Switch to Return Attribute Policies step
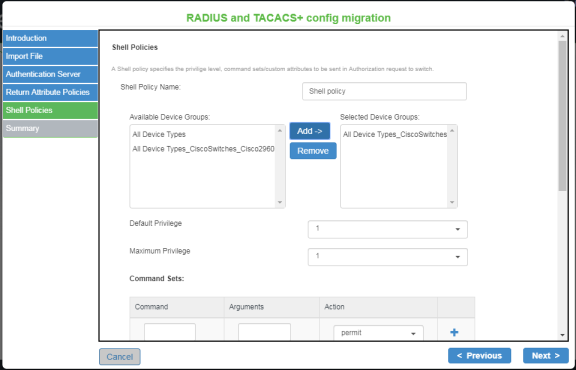 pos(50,92)
